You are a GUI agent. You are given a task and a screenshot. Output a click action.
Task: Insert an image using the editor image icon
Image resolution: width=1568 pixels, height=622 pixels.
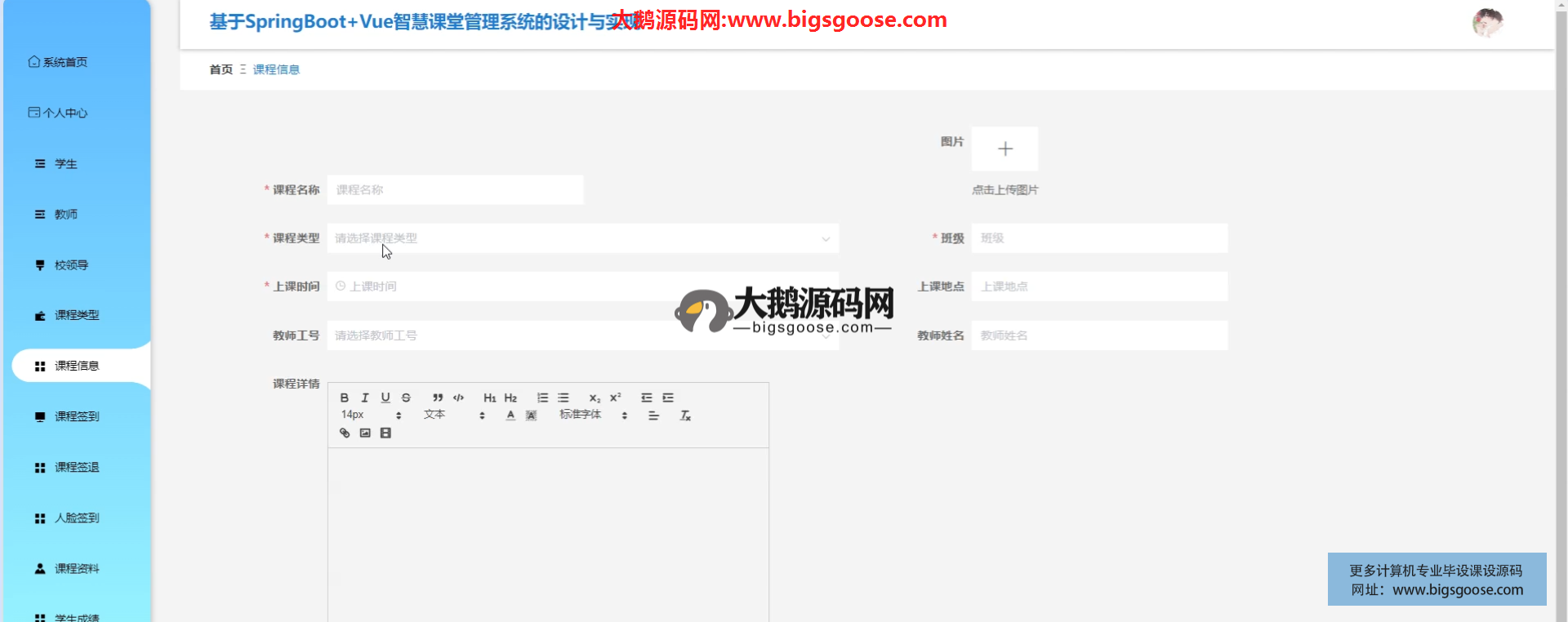click(365, 433)
